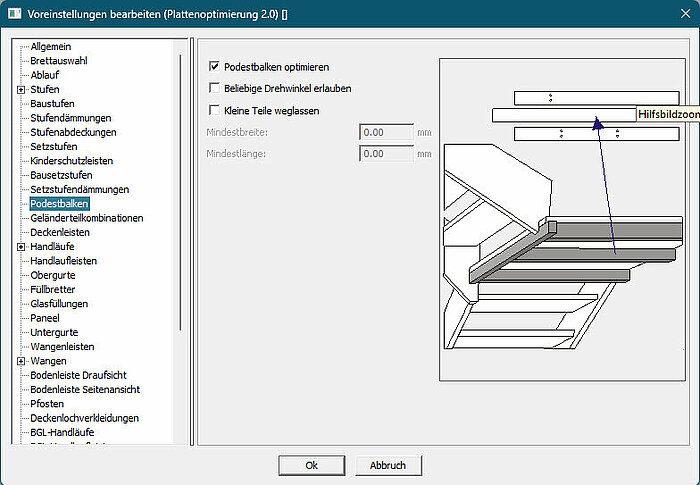Select Baustufen in the tree
The width and height of the screenshot is (700, 485).
[x=52, y=104]
